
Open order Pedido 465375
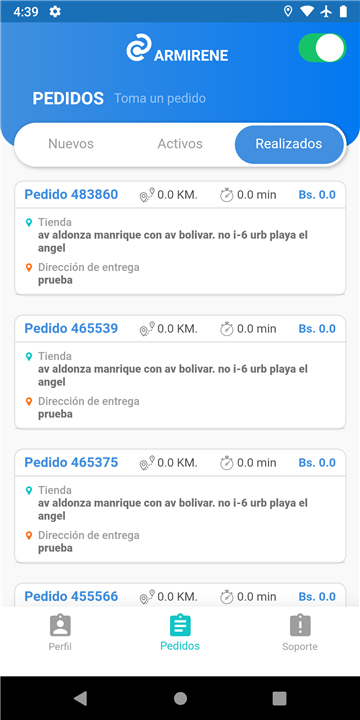(x=180, y=506)
